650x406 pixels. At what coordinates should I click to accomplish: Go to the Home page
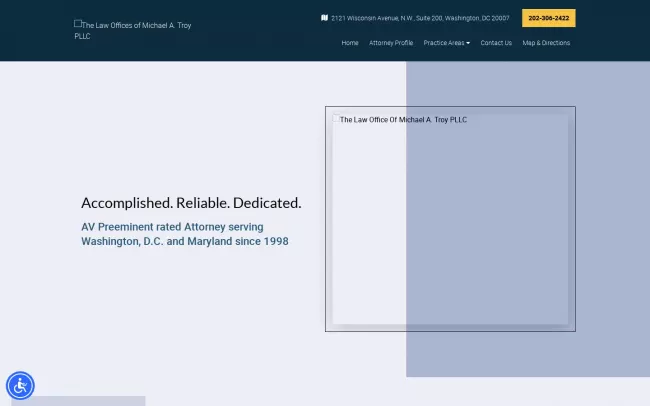click(x=349, y=43)
